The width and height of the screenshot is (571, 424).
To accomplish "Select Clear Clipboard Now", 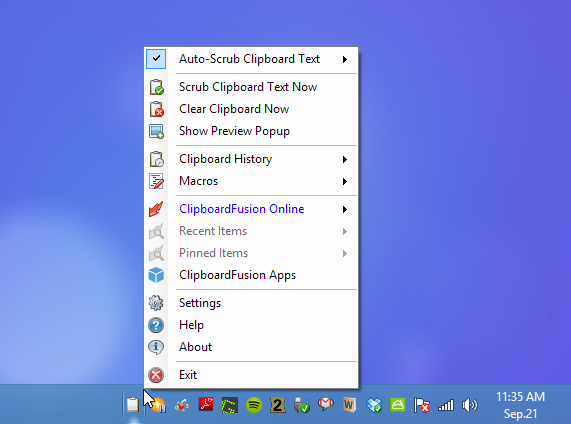I will tap(234, 109).
